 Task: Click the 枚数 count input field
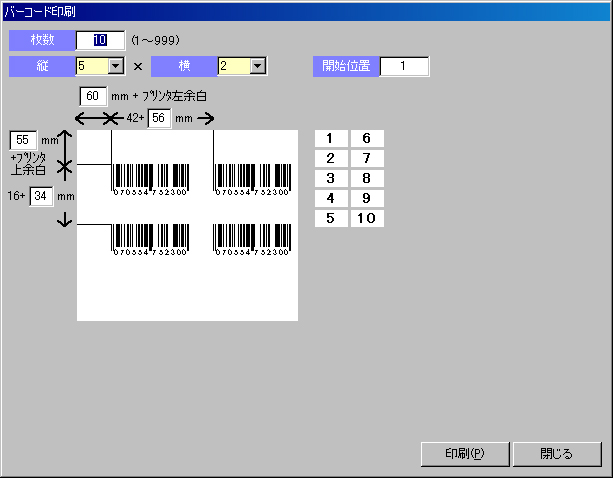(100, 40)
